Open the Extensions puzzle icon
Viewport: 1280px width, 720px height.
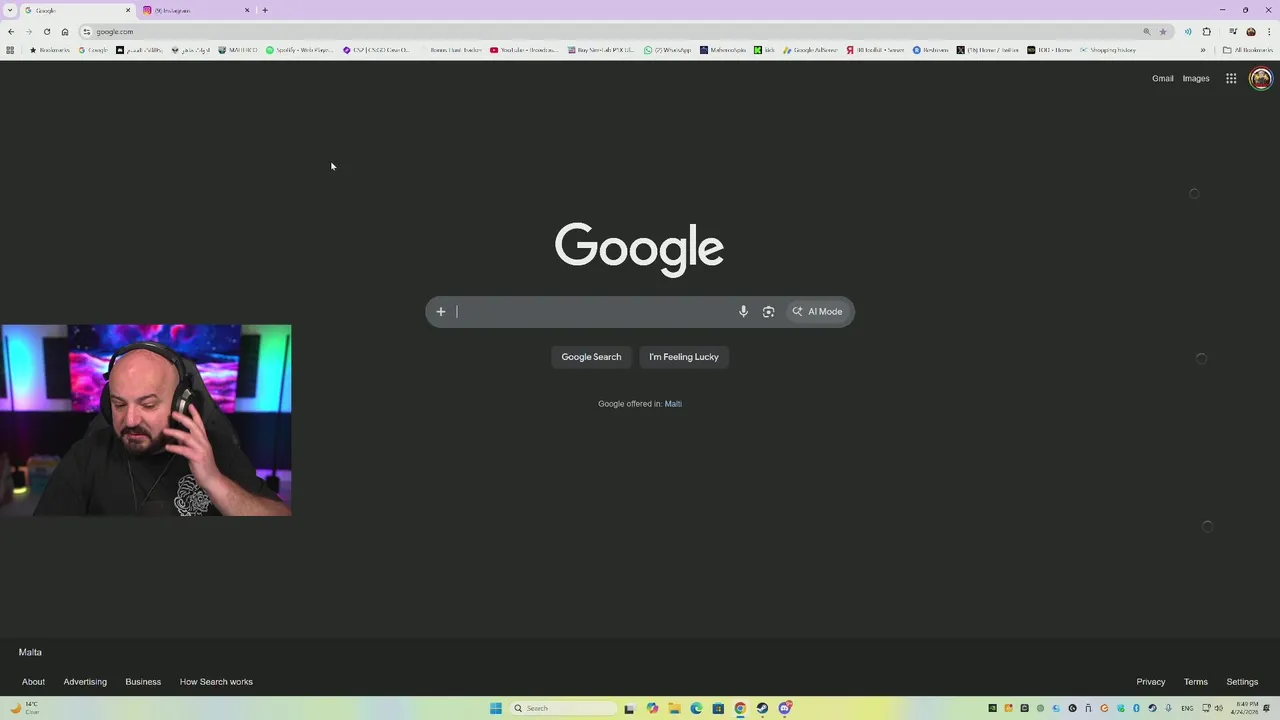[x=1207, y=31]
